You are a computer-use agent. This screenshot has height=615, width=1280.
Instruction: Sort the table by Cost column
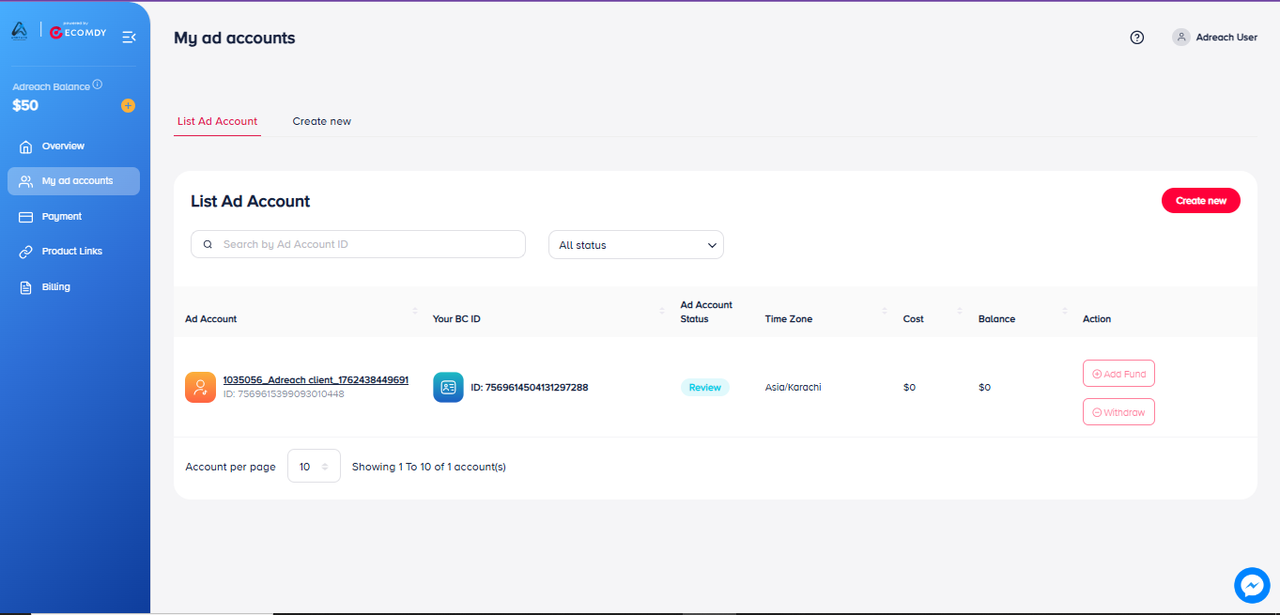[x=959, y=312]
